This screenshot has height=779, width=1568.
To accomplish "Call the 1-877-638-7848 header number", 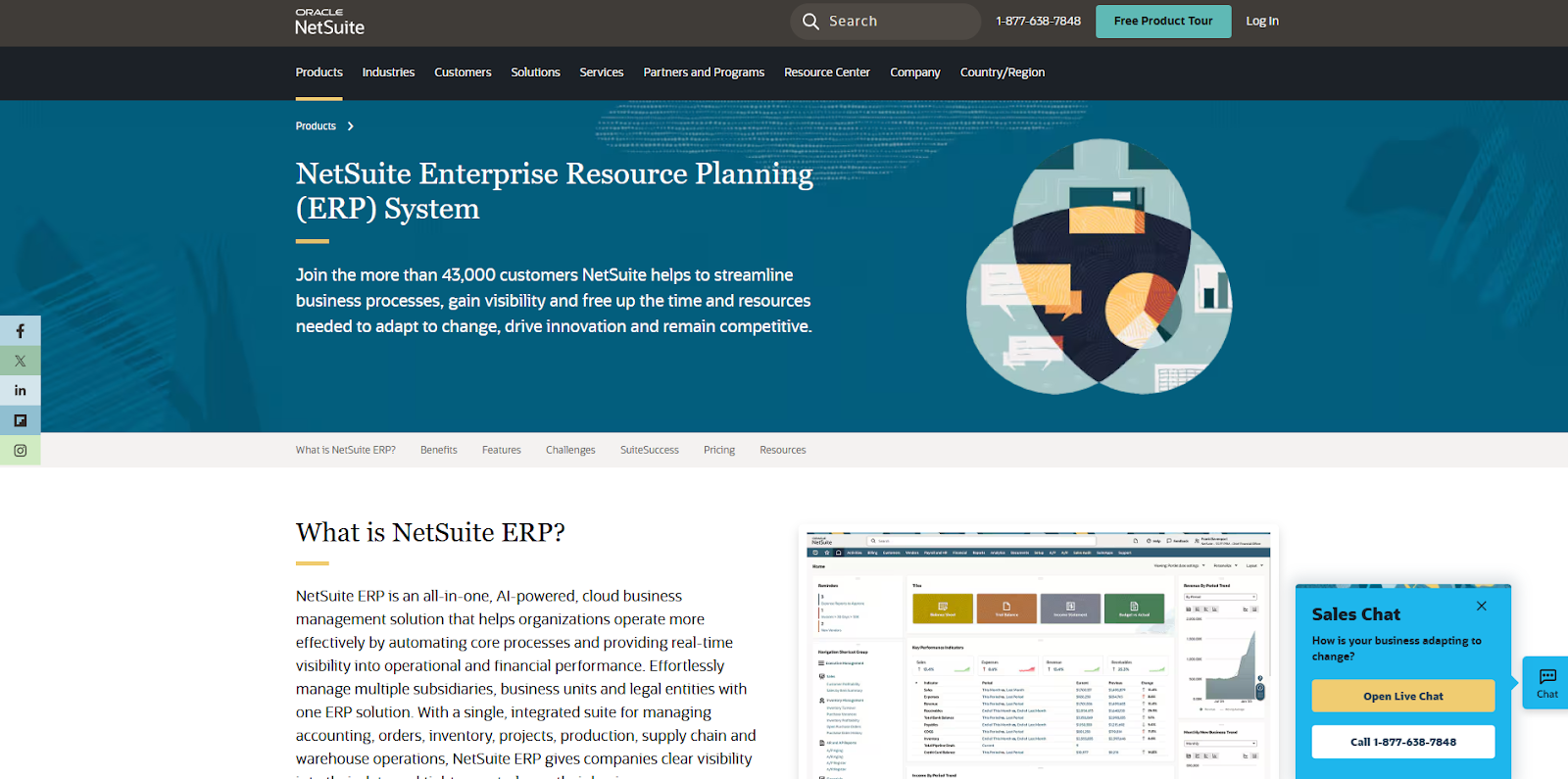I will 1038,22.
